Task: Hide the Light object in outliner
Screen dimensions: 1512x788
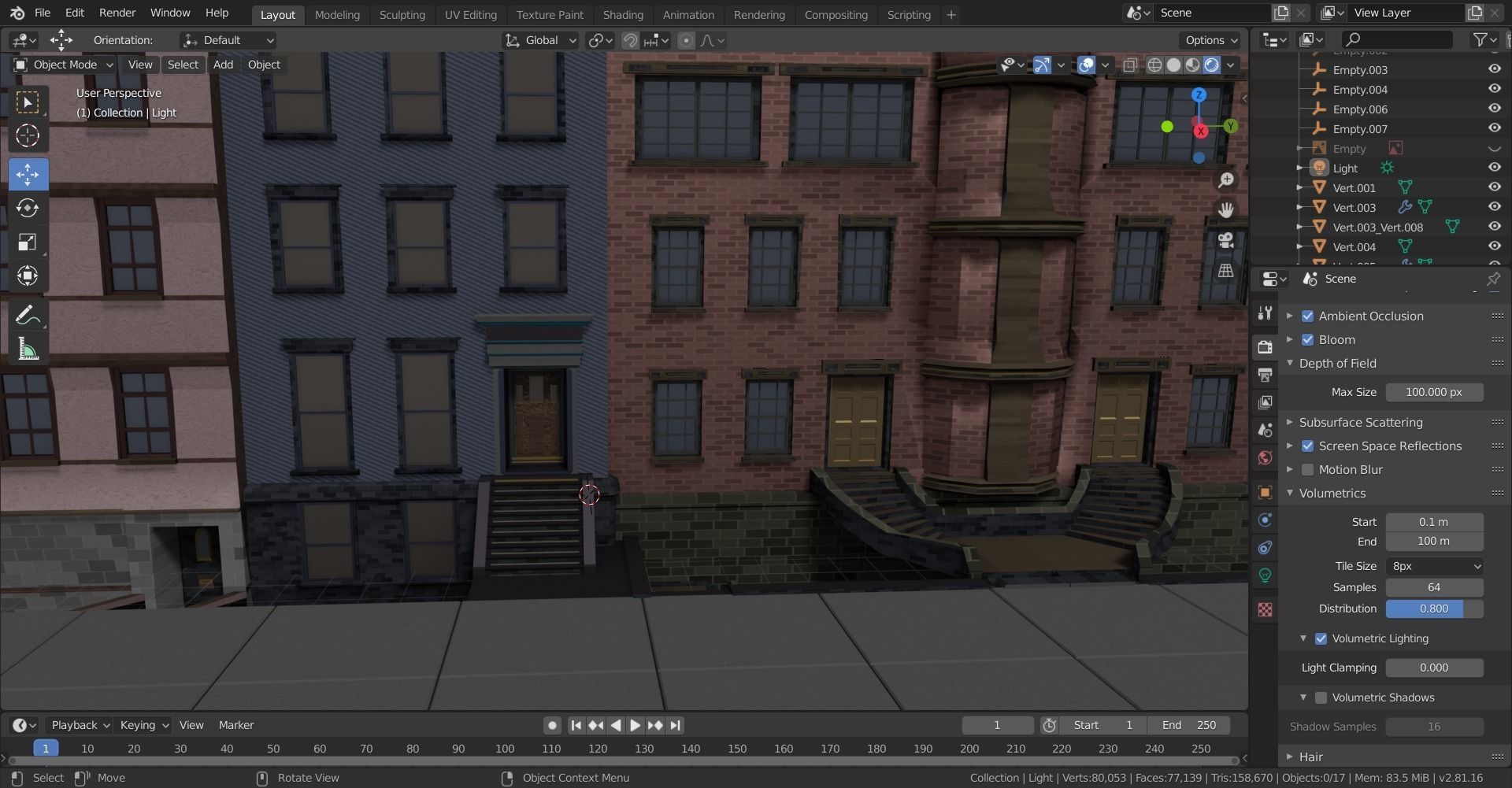Action: pos(1494,168)
